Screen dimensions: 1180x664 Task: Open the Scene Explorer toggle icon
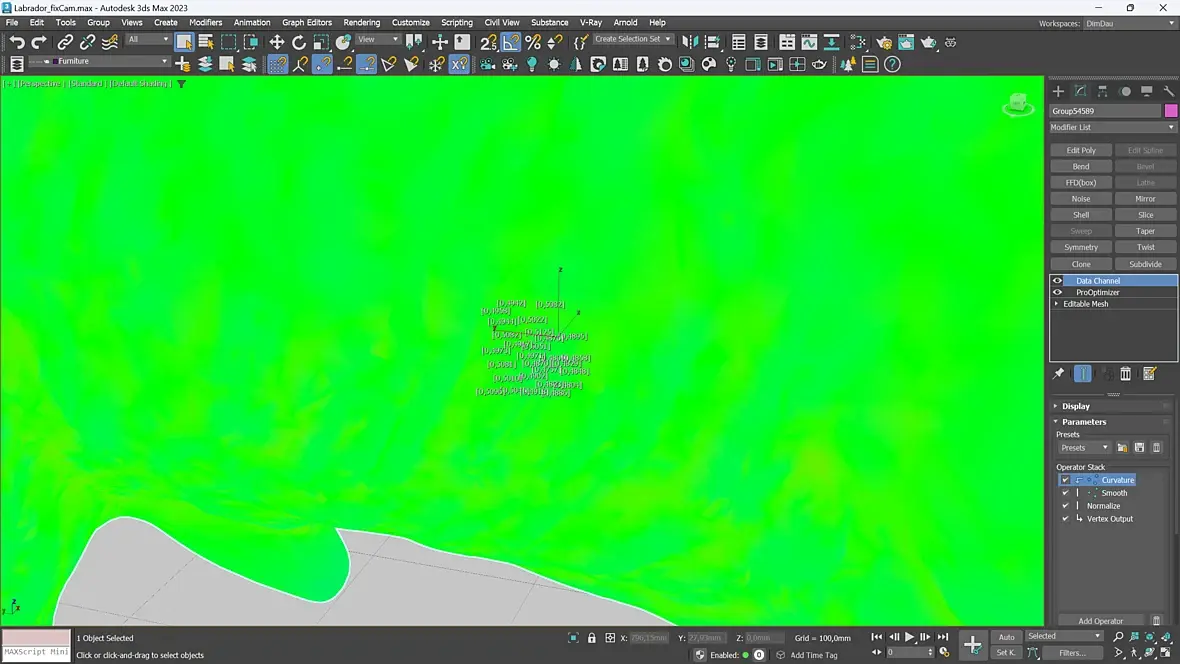738,42
